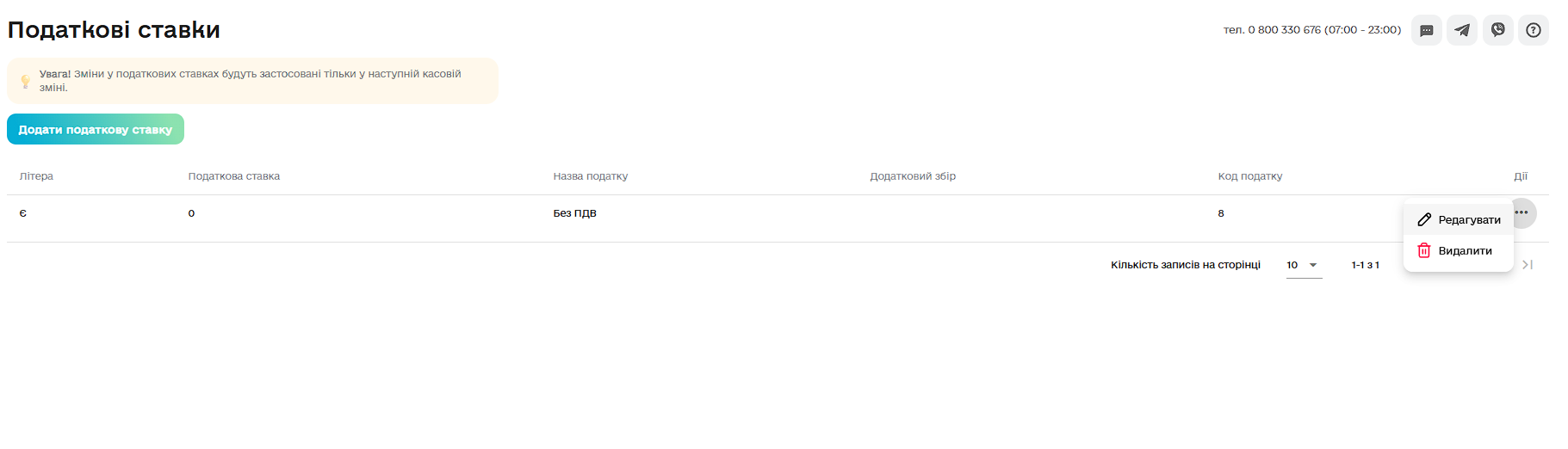The height and width of the screenshot is (449, 1568).
Task: Open the records per page dropdown showing 10
Action: click(x=1304, y=265)
